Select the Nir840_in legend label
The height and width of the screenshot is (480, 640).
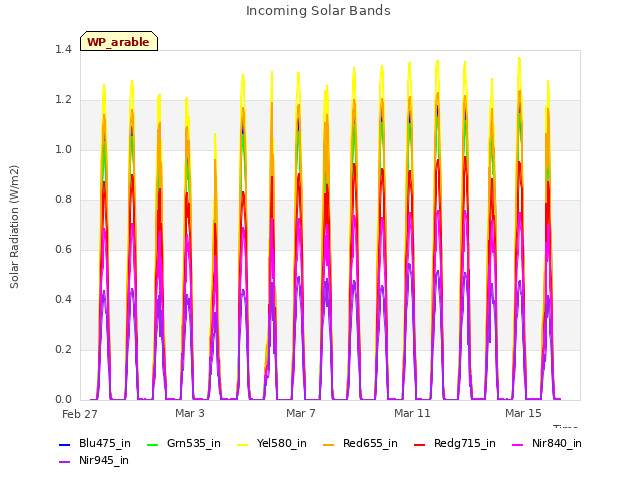pos(557,444)
